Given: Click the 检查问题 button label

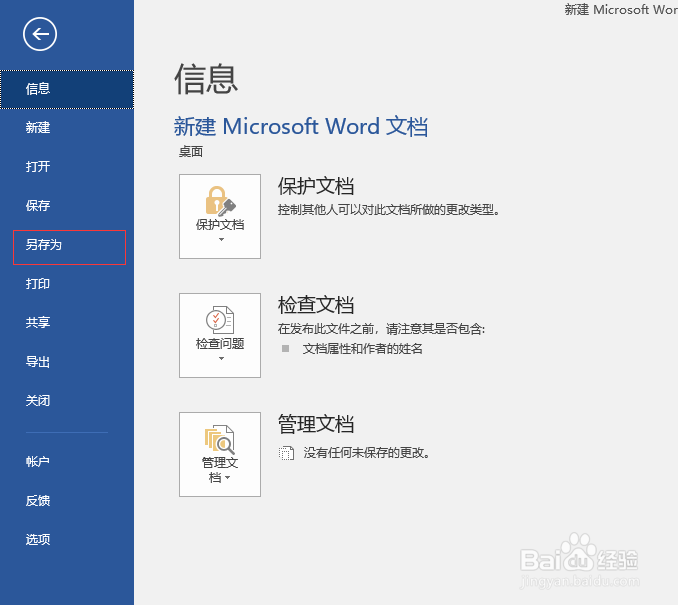Looking at the screenshot, I should pyautogui.click(x=220, y=344).
